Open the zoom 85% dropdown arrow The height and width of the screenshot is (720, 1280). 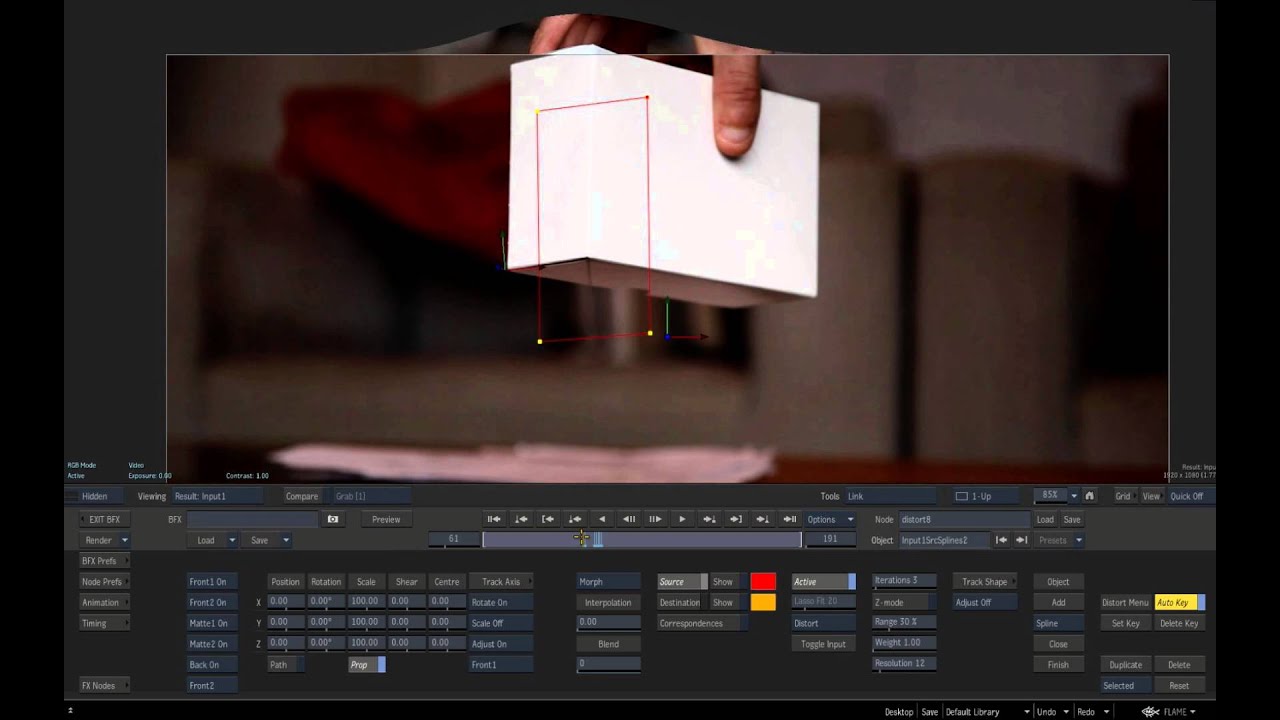pos(1074,496)
